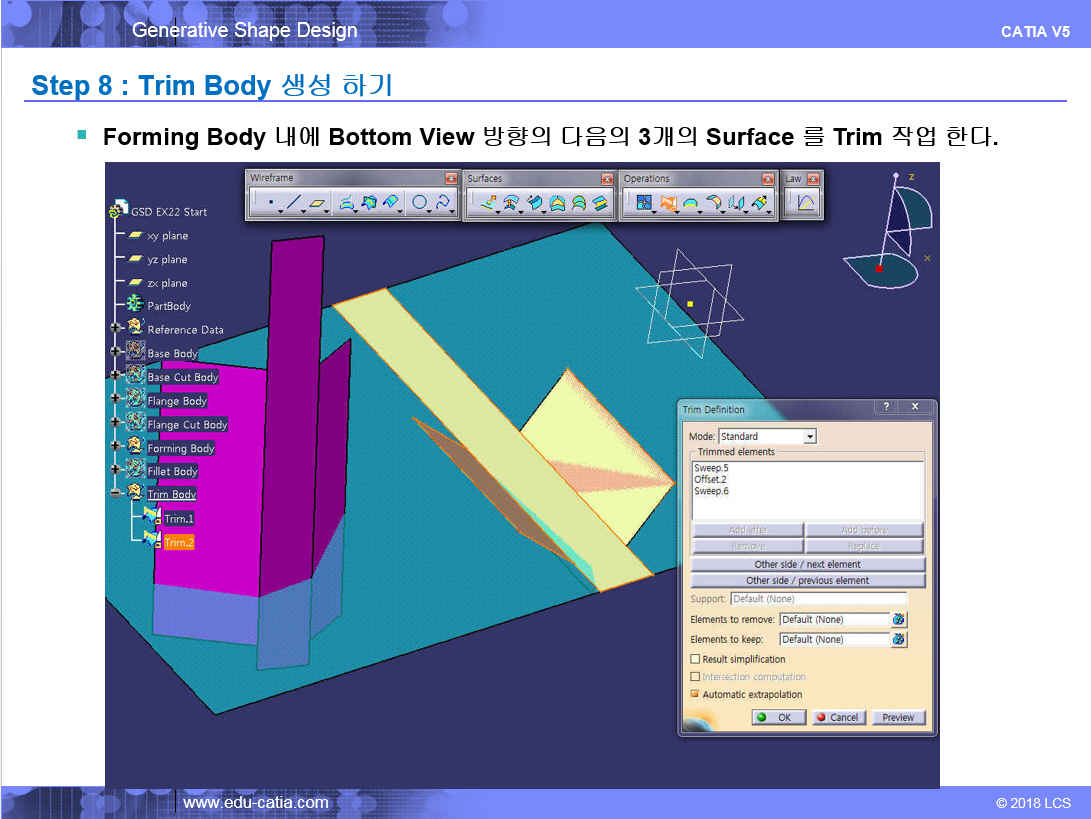Click the Join icon in Operations toolbar
This screenshot has height=819, width=1091.
click(644, 203)
